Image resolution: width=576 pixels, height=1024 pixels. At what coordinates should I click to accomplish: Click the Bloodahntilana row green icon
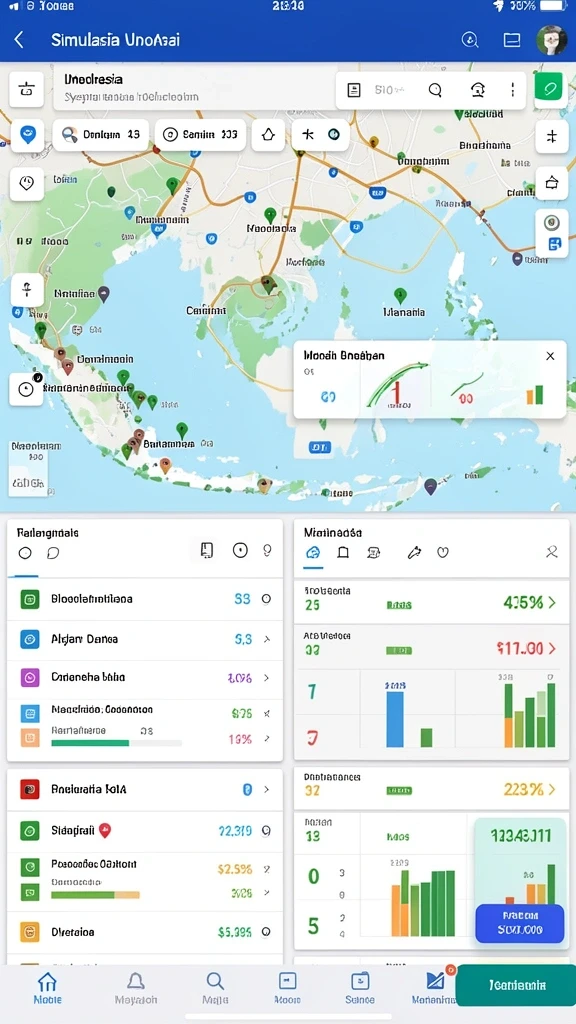(29, 599)
